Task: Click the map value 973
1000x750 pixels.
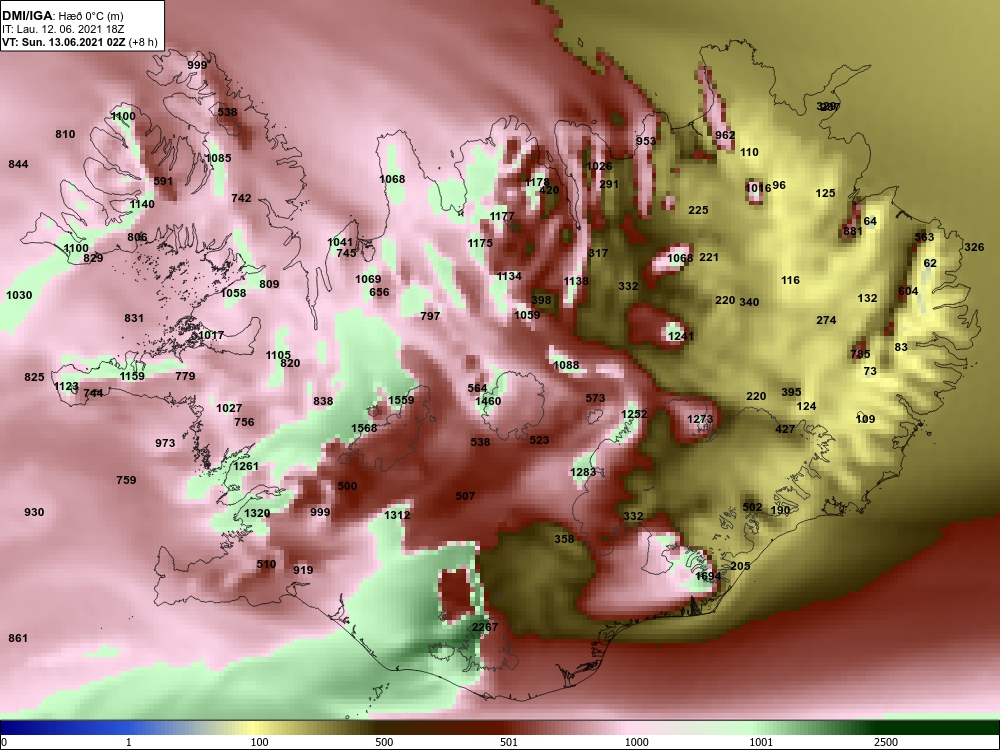Action: click(165, 443)
